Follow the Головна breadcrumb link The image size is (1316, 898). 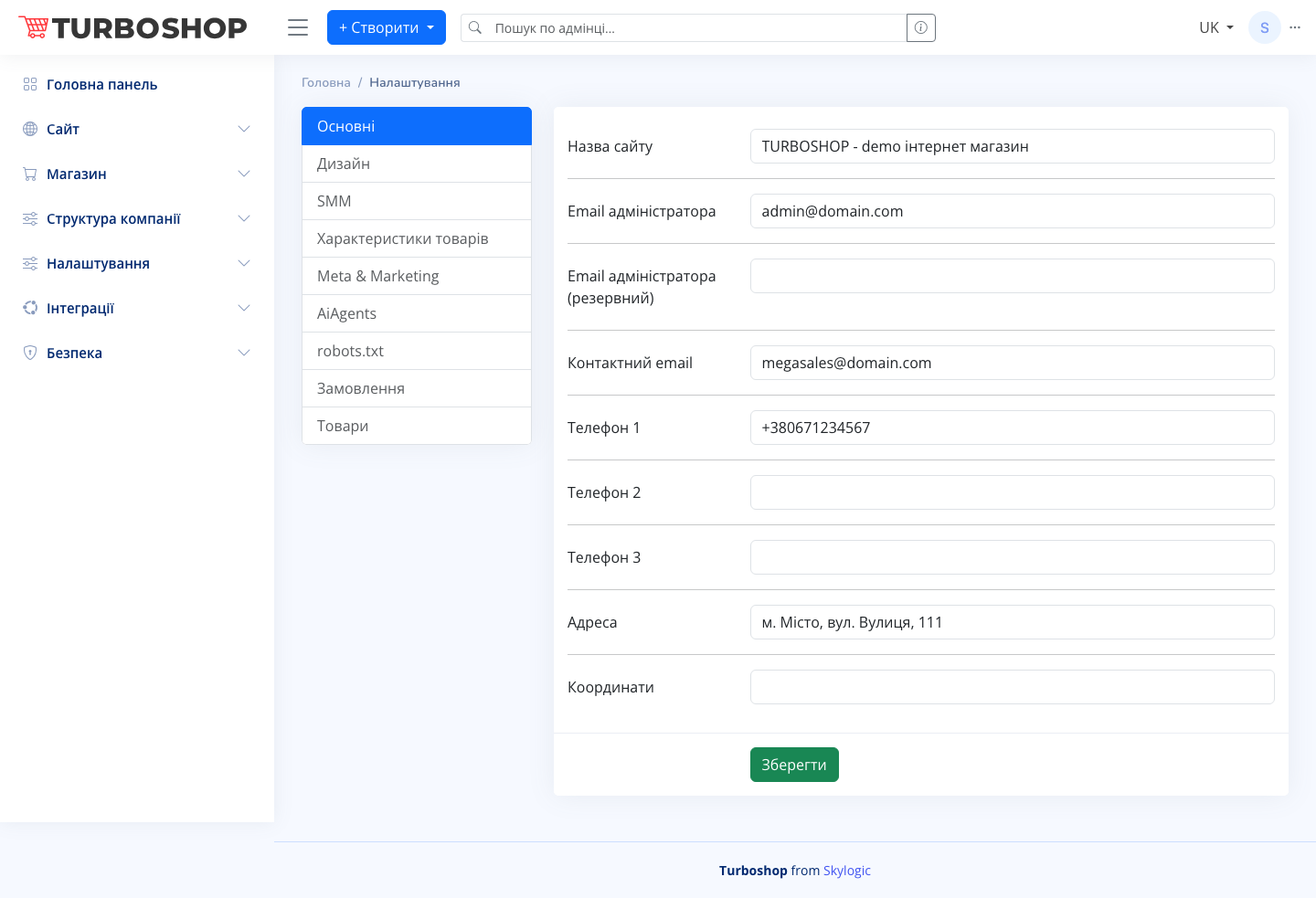[x=326, y=82]
